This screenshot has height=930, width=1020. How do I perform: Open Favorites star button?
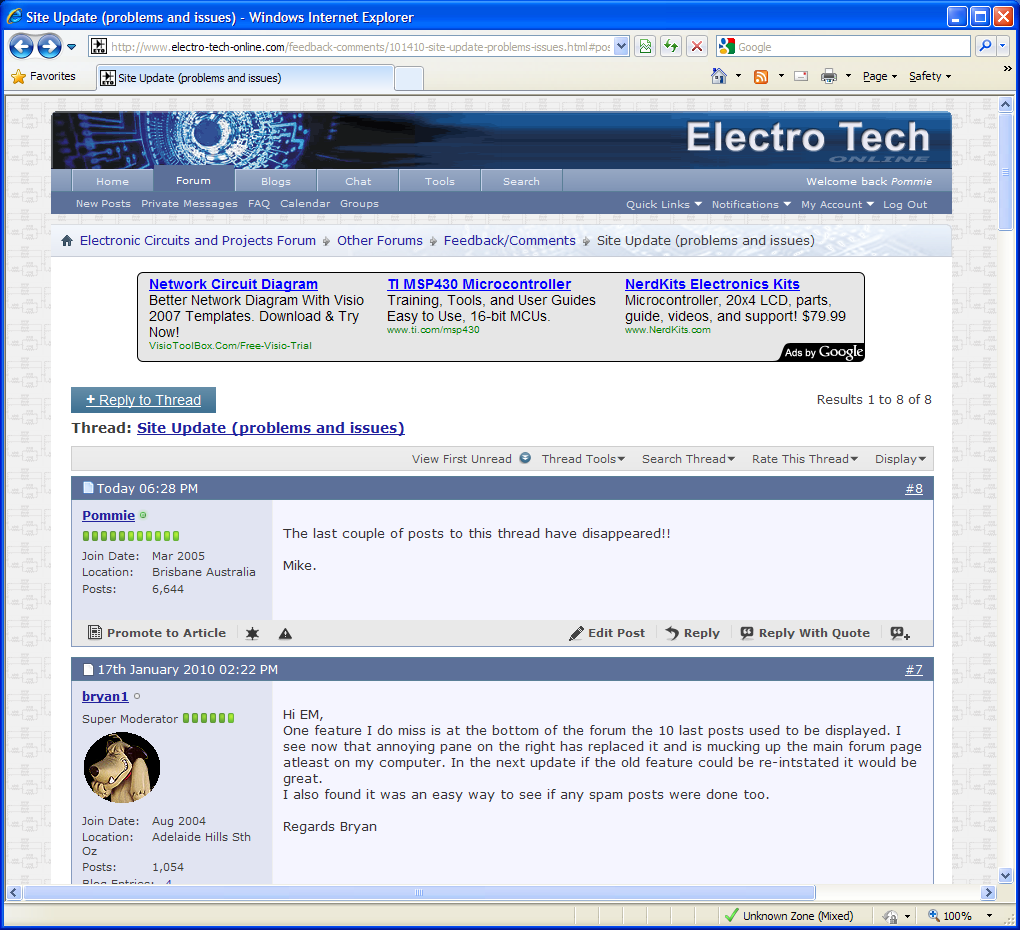pos(44,77)
